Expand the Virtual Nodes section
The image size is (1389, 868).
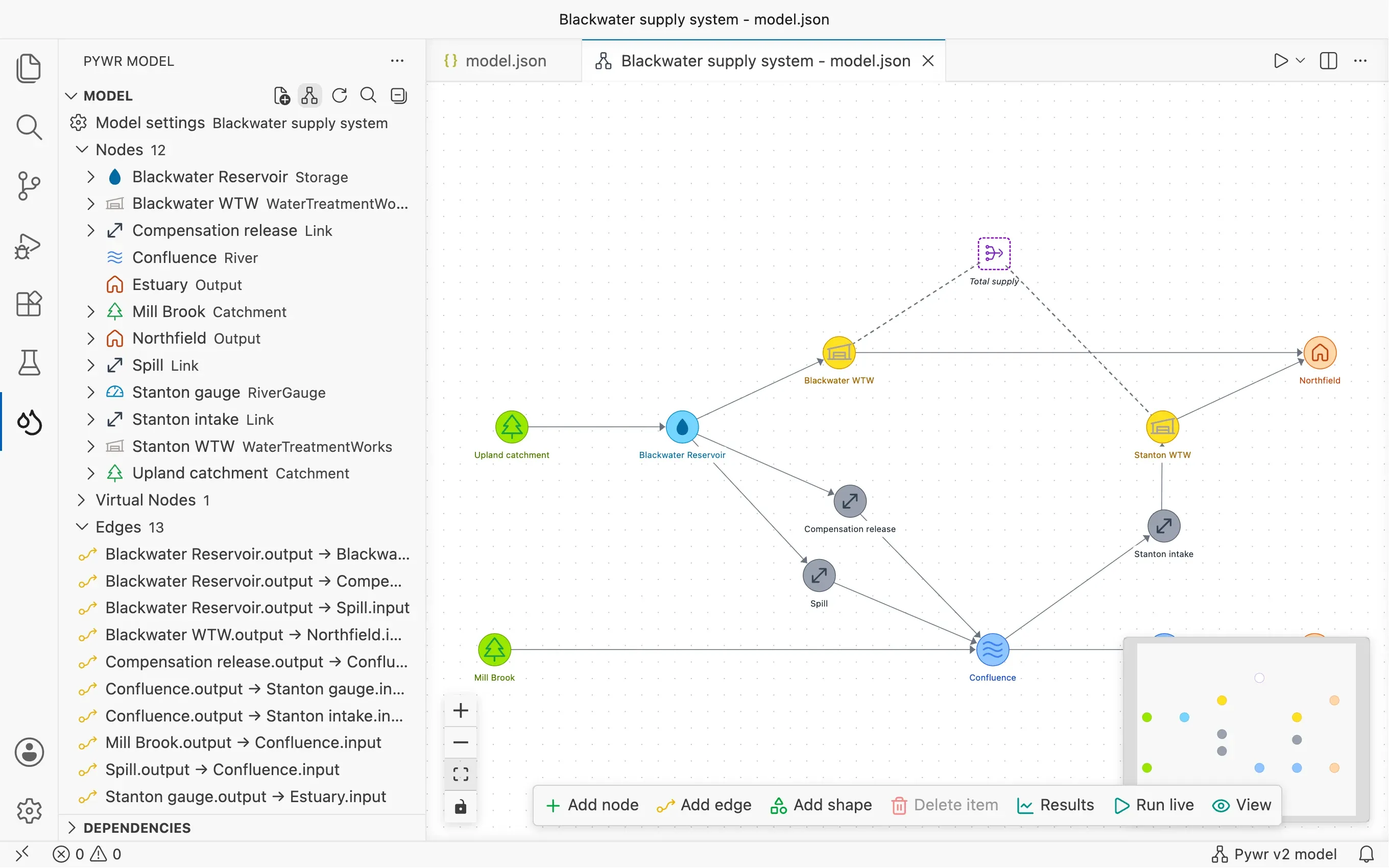(82, 500)
